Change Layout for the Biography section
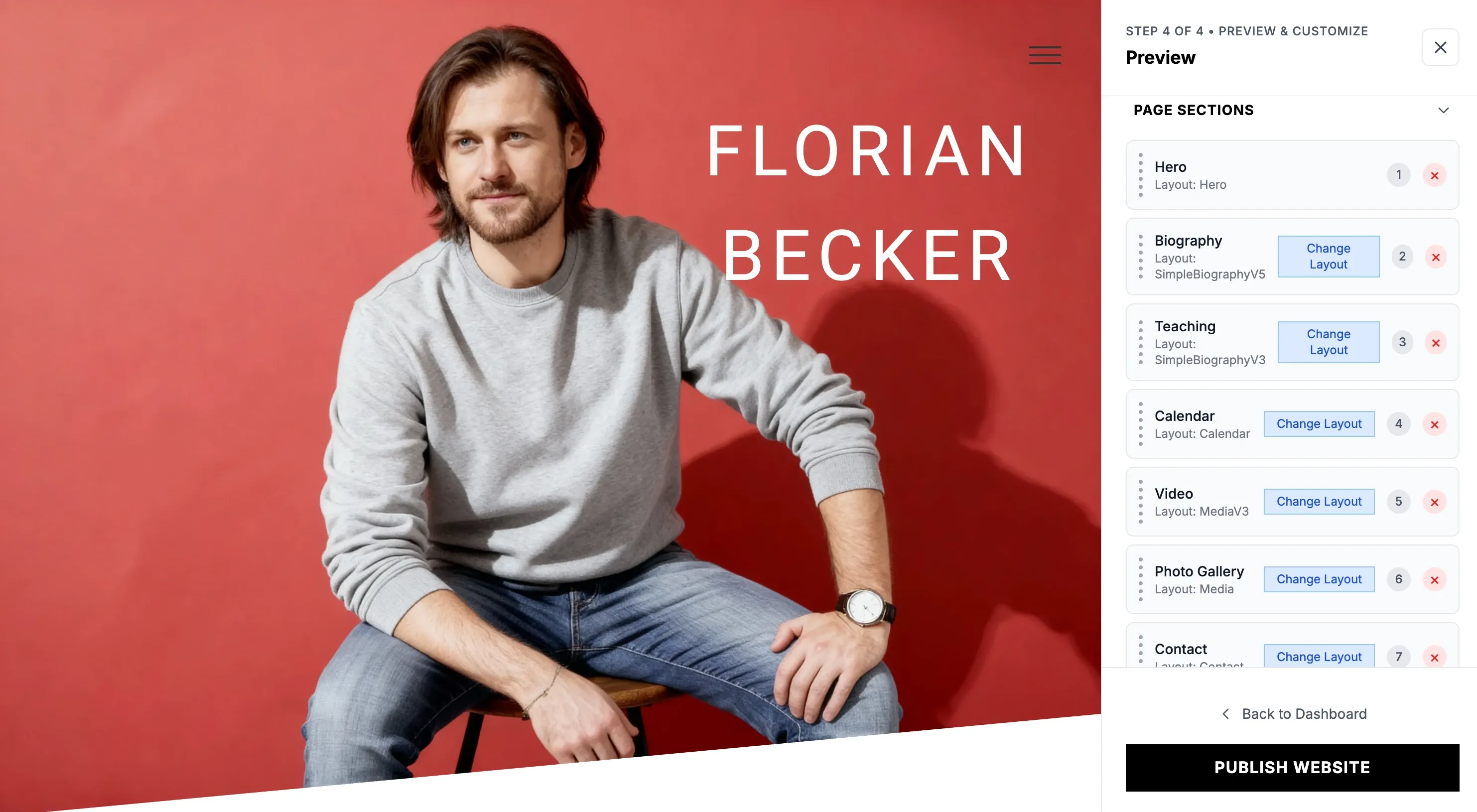1477x812 pixels. pyautogui.click(x=1328, y=257)
